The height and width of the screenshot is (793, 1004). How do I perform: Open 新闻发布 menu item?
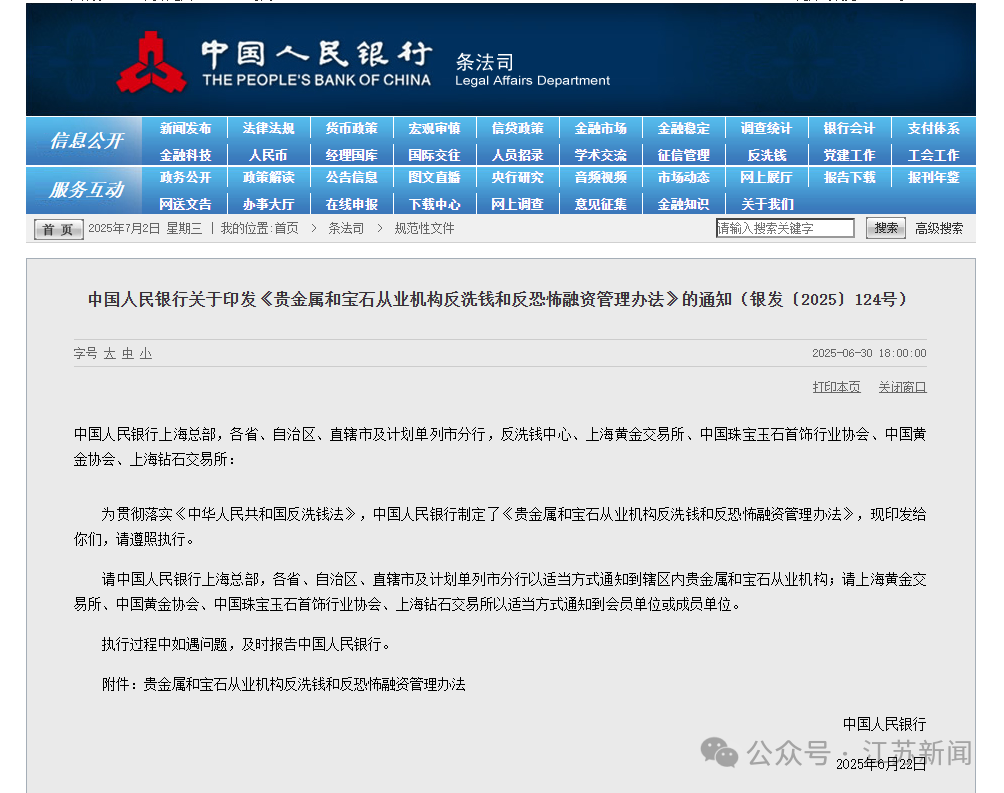(x=185, y=128)
